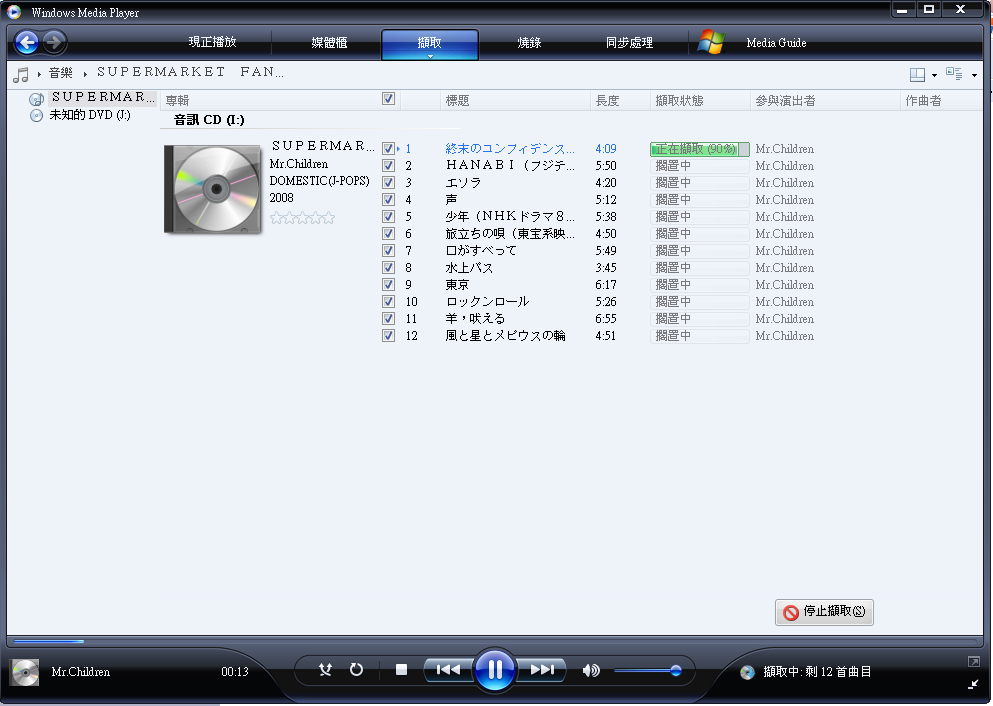Open the Media Guide tab
The width and height of the screenshot is (993, 706).
[776, 43]
